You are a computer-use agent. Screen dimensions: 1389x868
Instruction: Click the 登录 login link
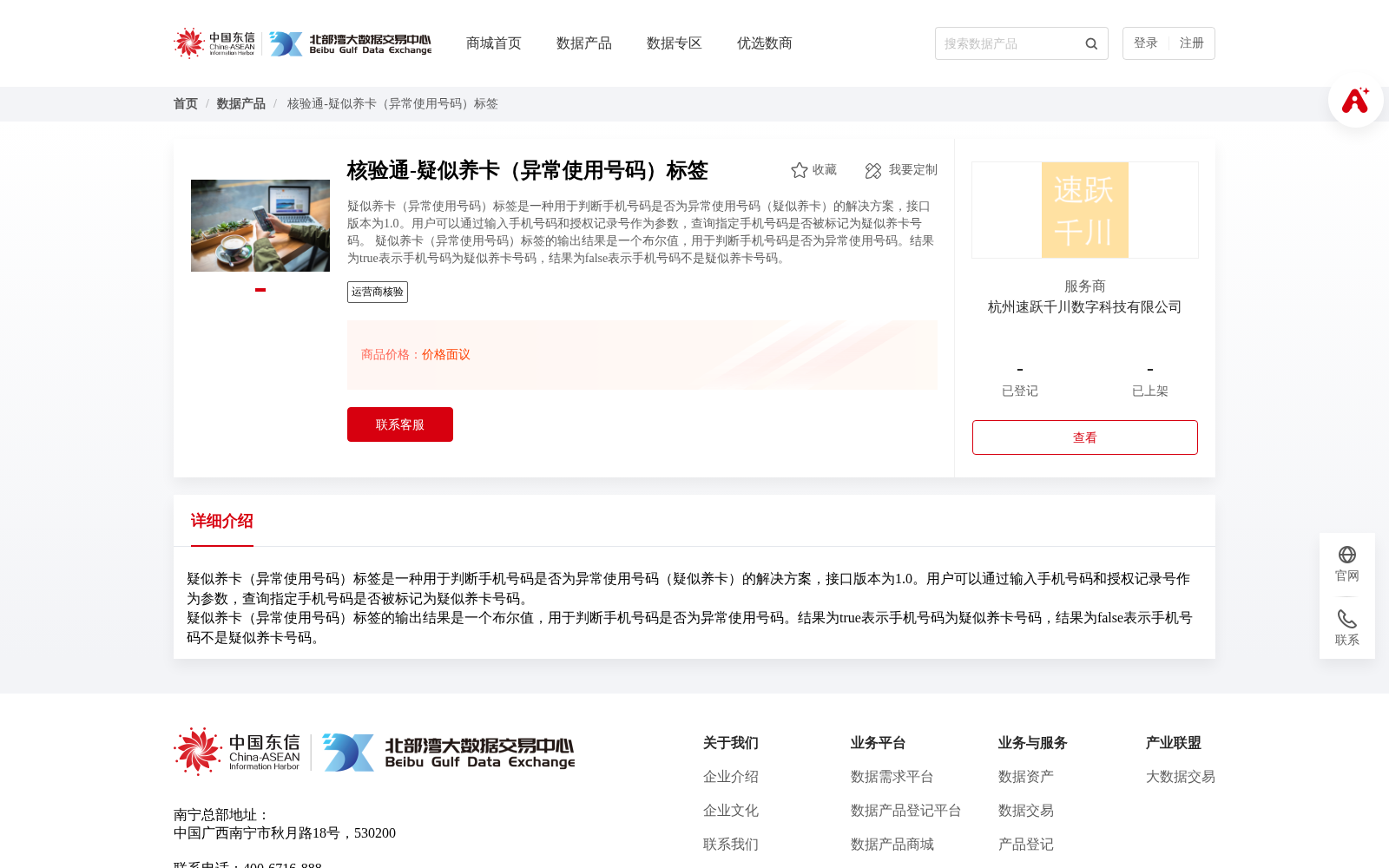pos(1146,43)
